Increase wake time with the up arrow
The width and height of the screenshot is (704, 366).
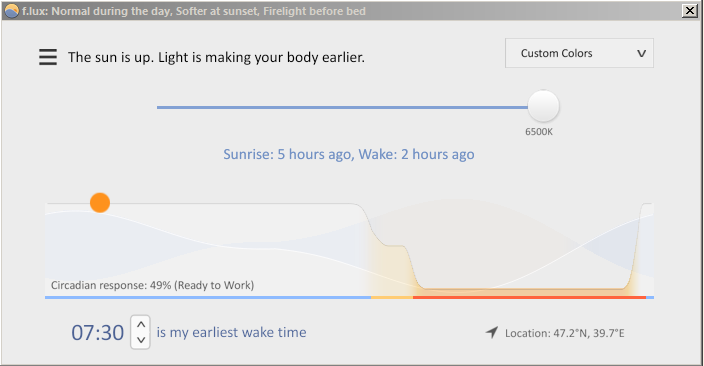[x=141, y=324]
